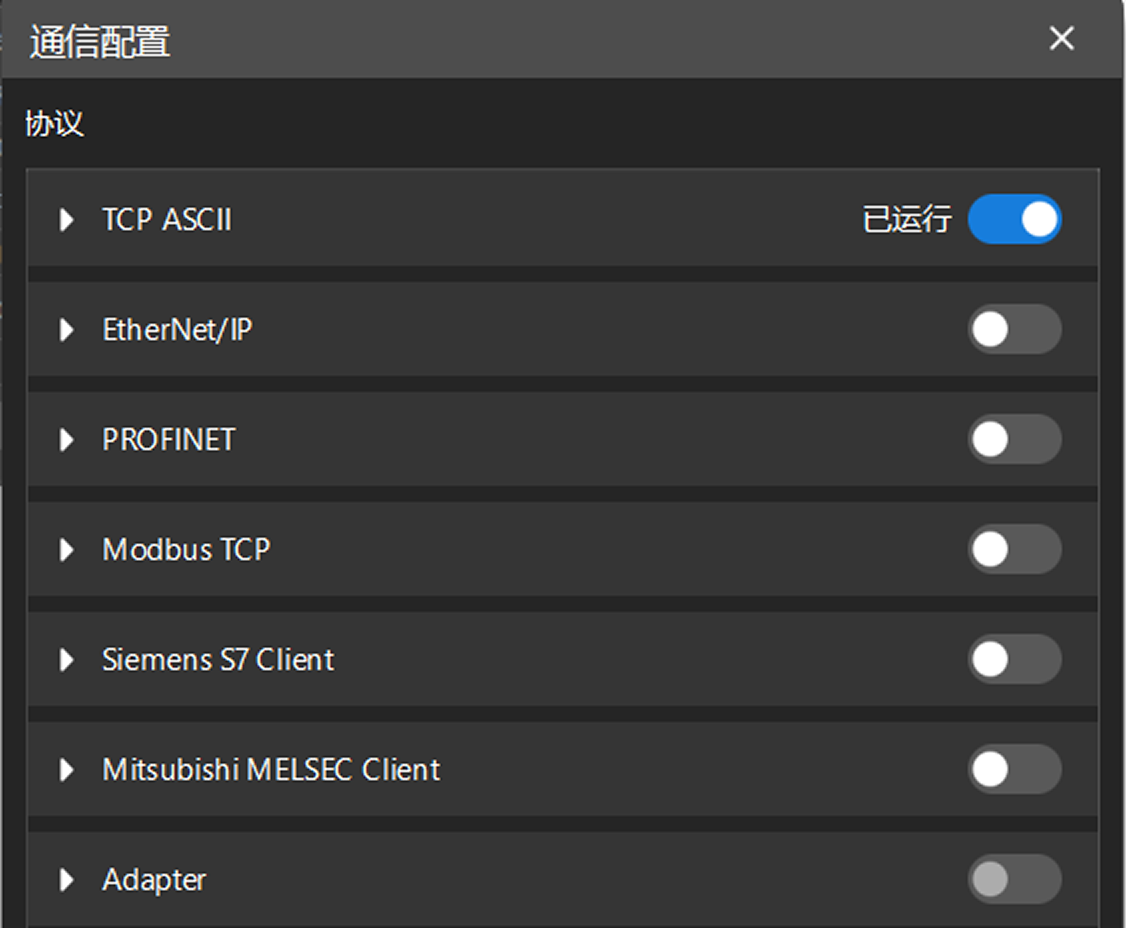Viewport: 1126px width, 928px height.
Task: Close the 通信配置 dialog
Action: pos(1061,39)
